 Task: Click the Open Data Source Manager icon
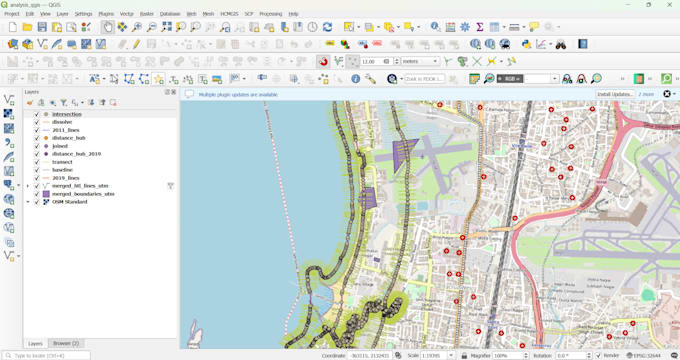pyautogui.click(x=13, y=44)
